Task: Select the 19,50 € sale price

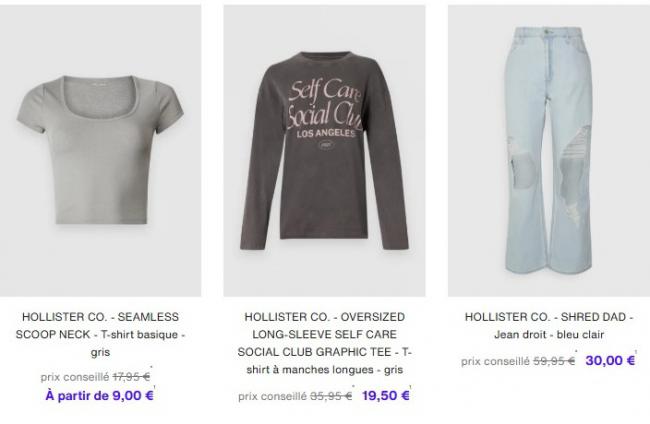Action: [386, 396]
